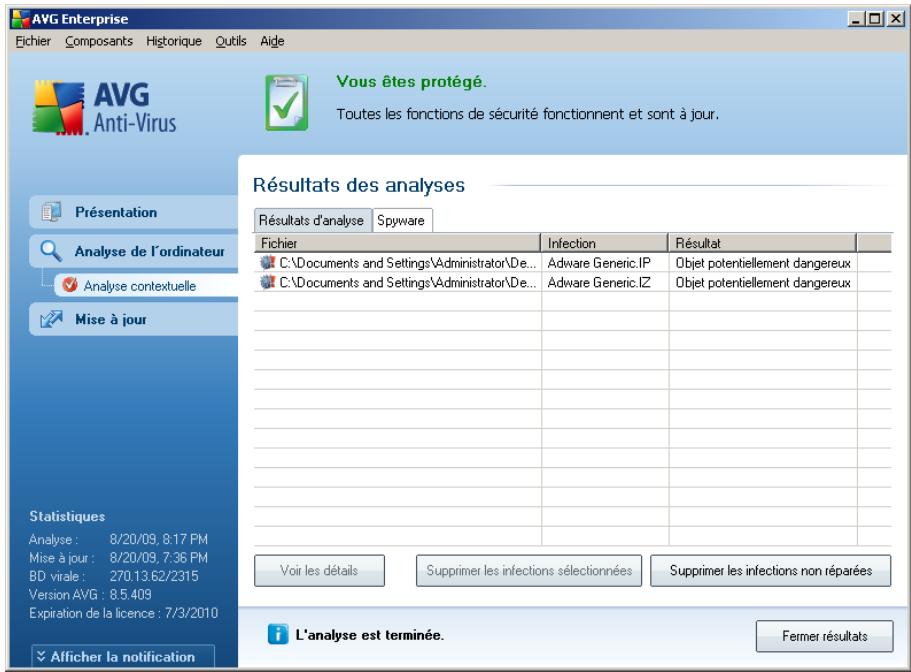Minimize the AVG Enterprise window

855,19
